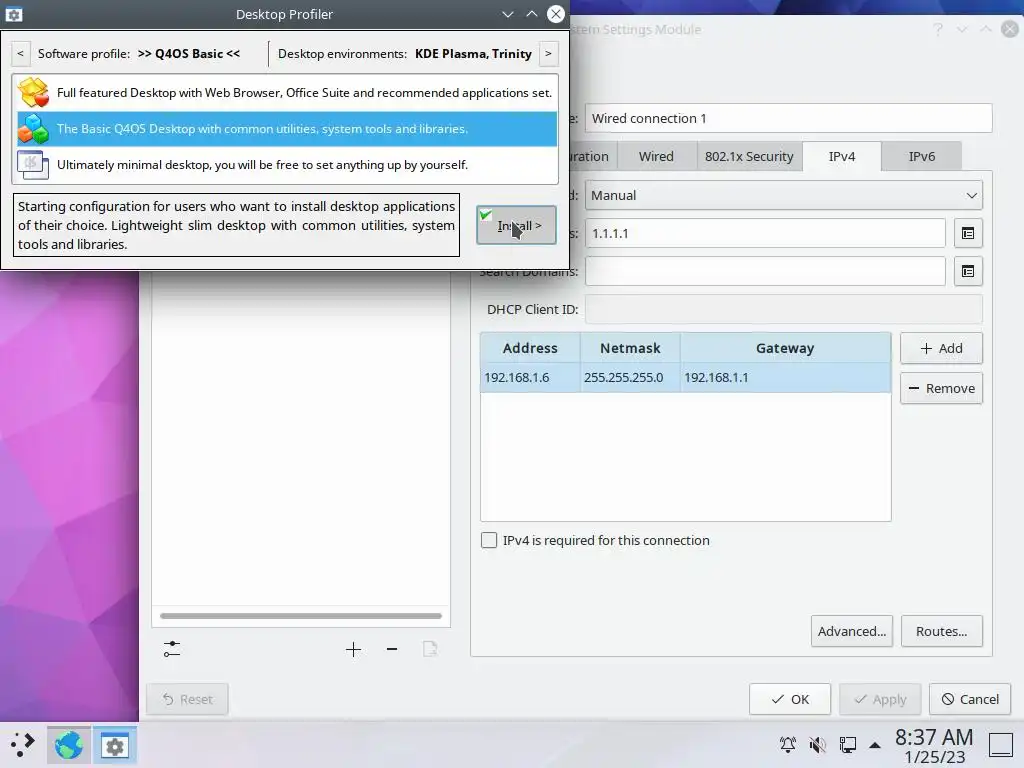Select Full featured Desktop profile row
This screenshot has width=1024, height=768.
tap(287, 93)
